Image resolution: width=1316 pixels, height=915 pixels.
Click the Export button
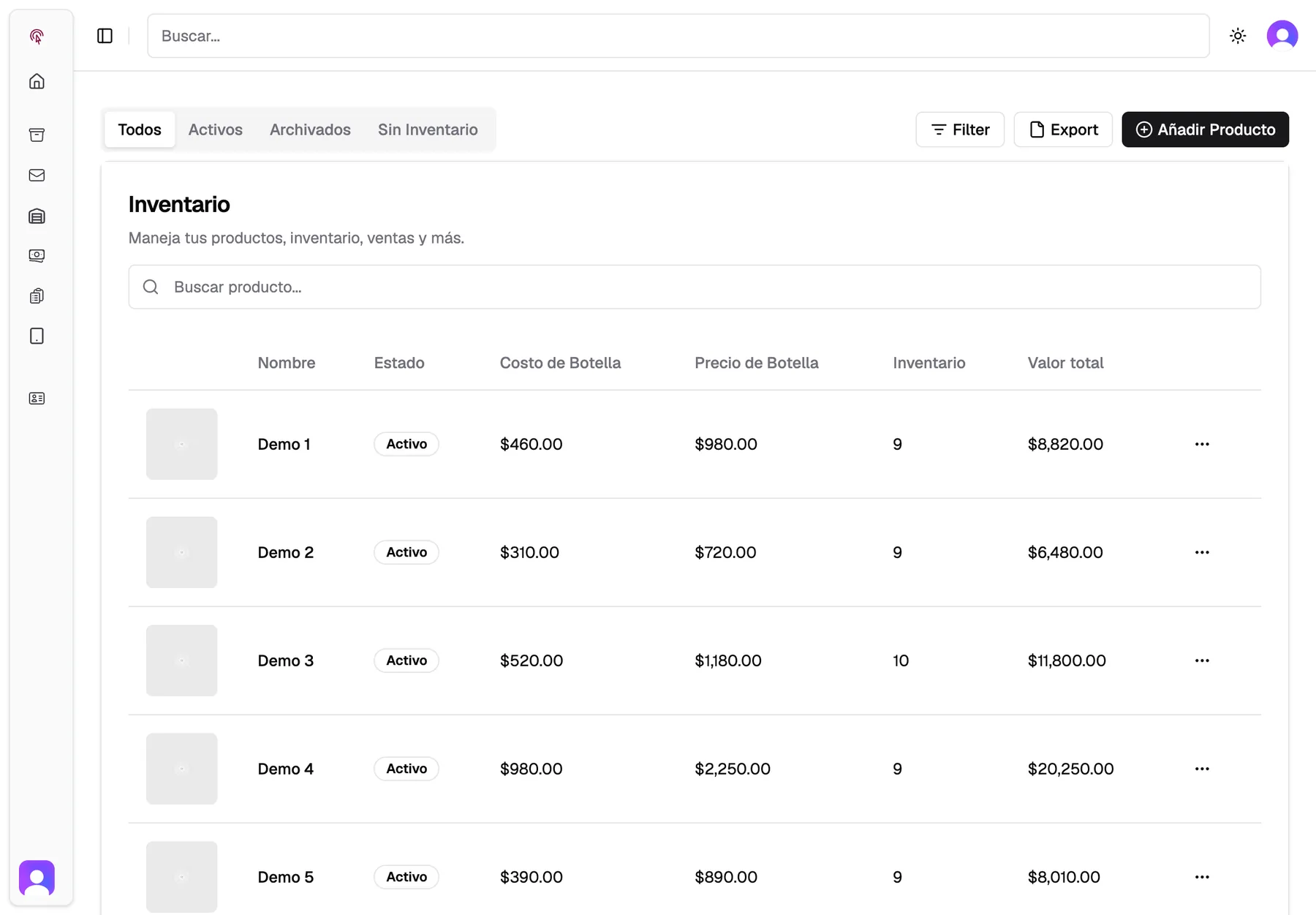(1063, 129)
